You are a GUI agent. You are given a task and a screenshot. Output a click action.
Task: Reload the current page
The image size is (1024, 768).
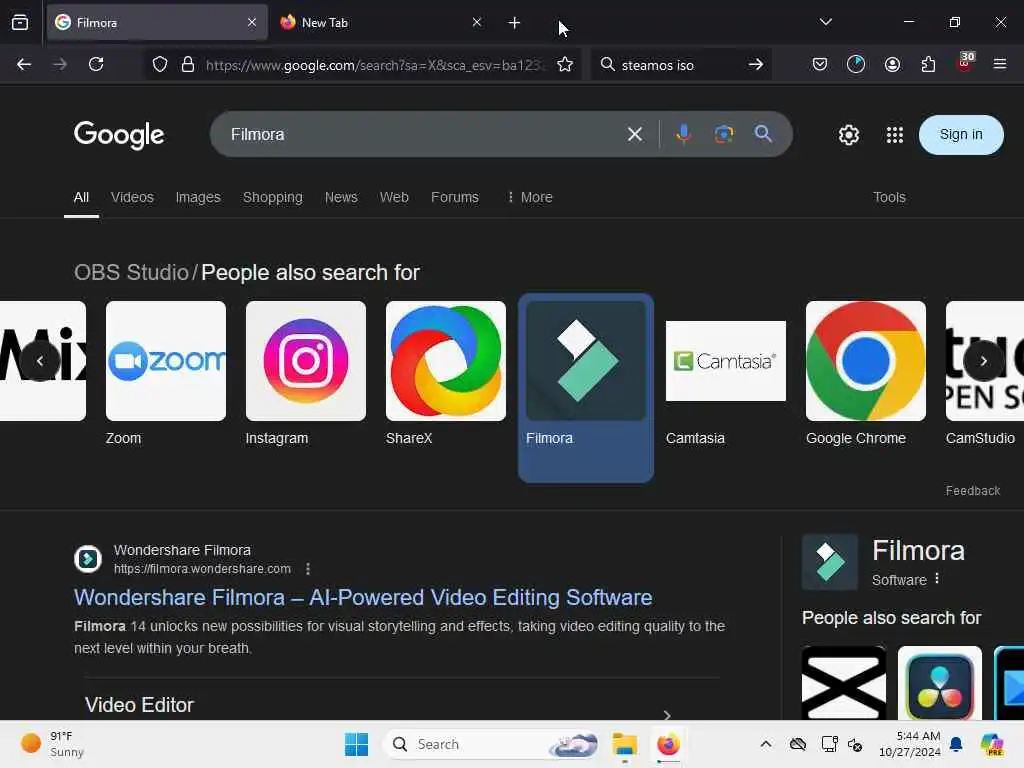click(x=96, y=64)
